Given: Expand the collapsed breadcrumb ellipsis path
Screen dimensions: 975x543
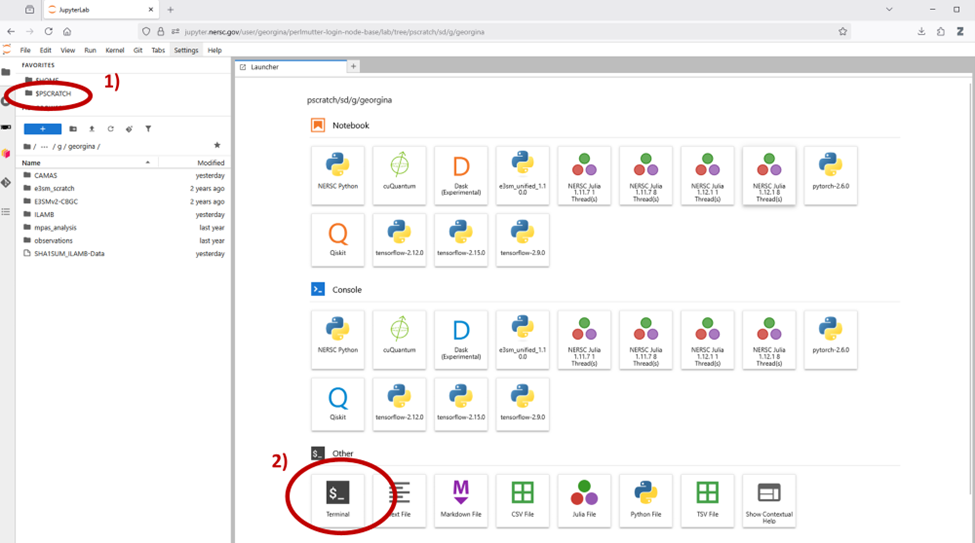Looking at the screenshot, I should coord(44,146).
